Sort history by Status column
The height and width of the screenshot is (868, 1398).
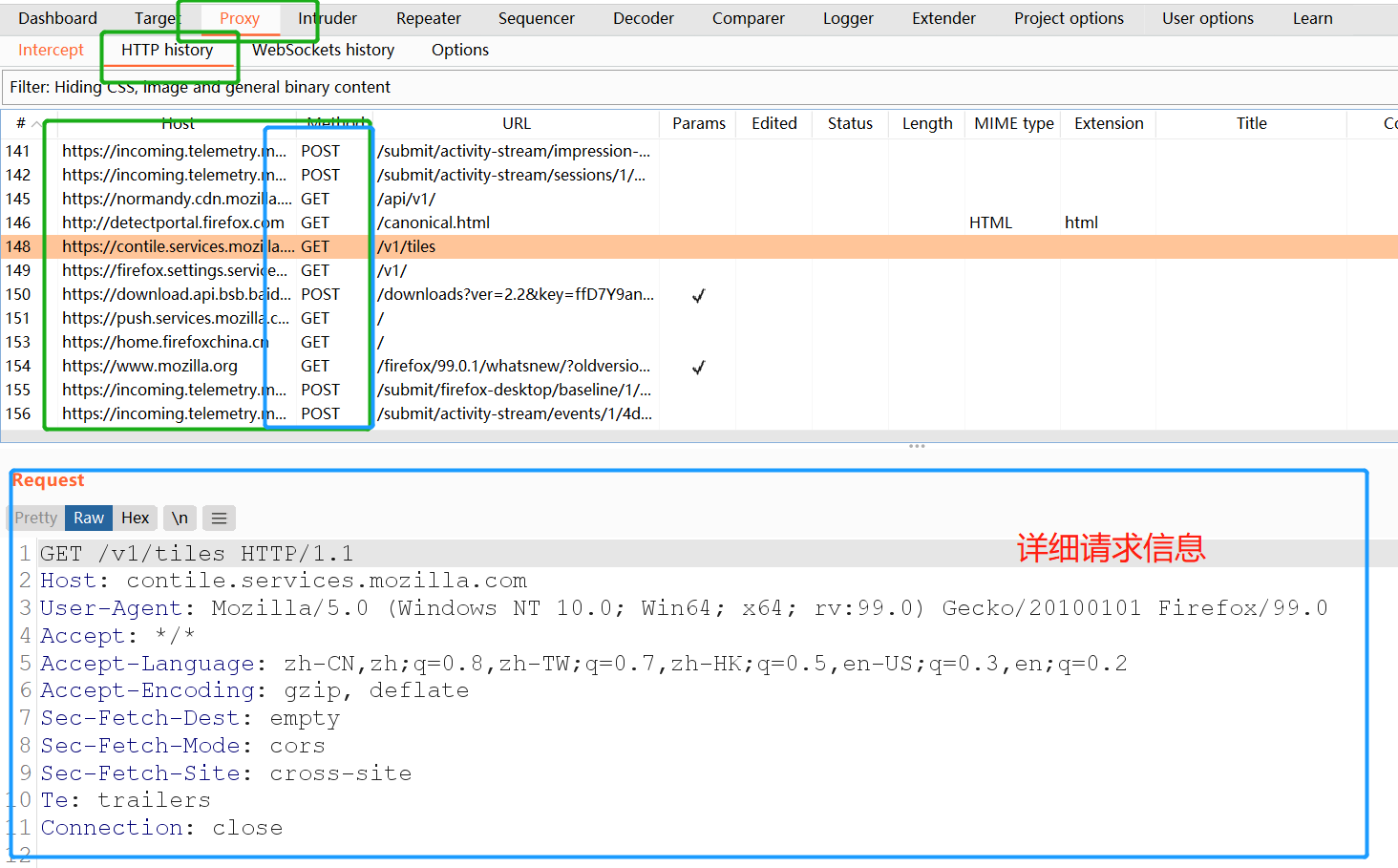click(850, 123)
